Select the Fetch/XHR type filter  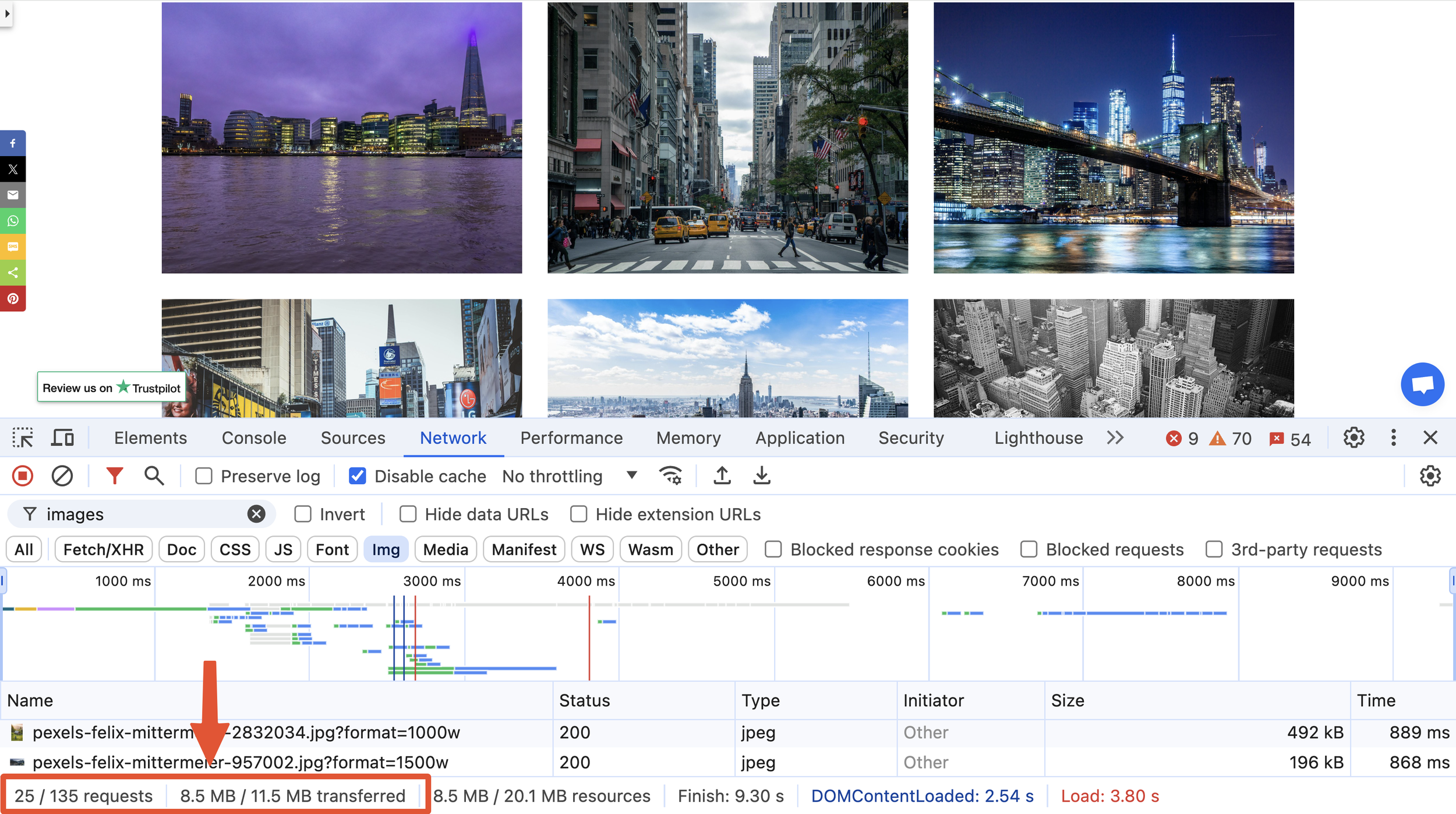click(x=103, y=549)
